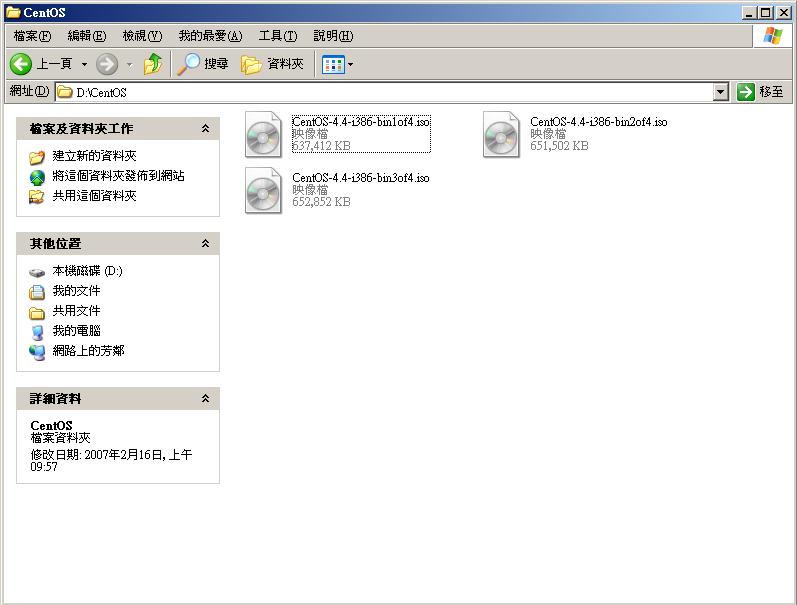
Task: Open the 我的電腦 link
Action: 76,331
